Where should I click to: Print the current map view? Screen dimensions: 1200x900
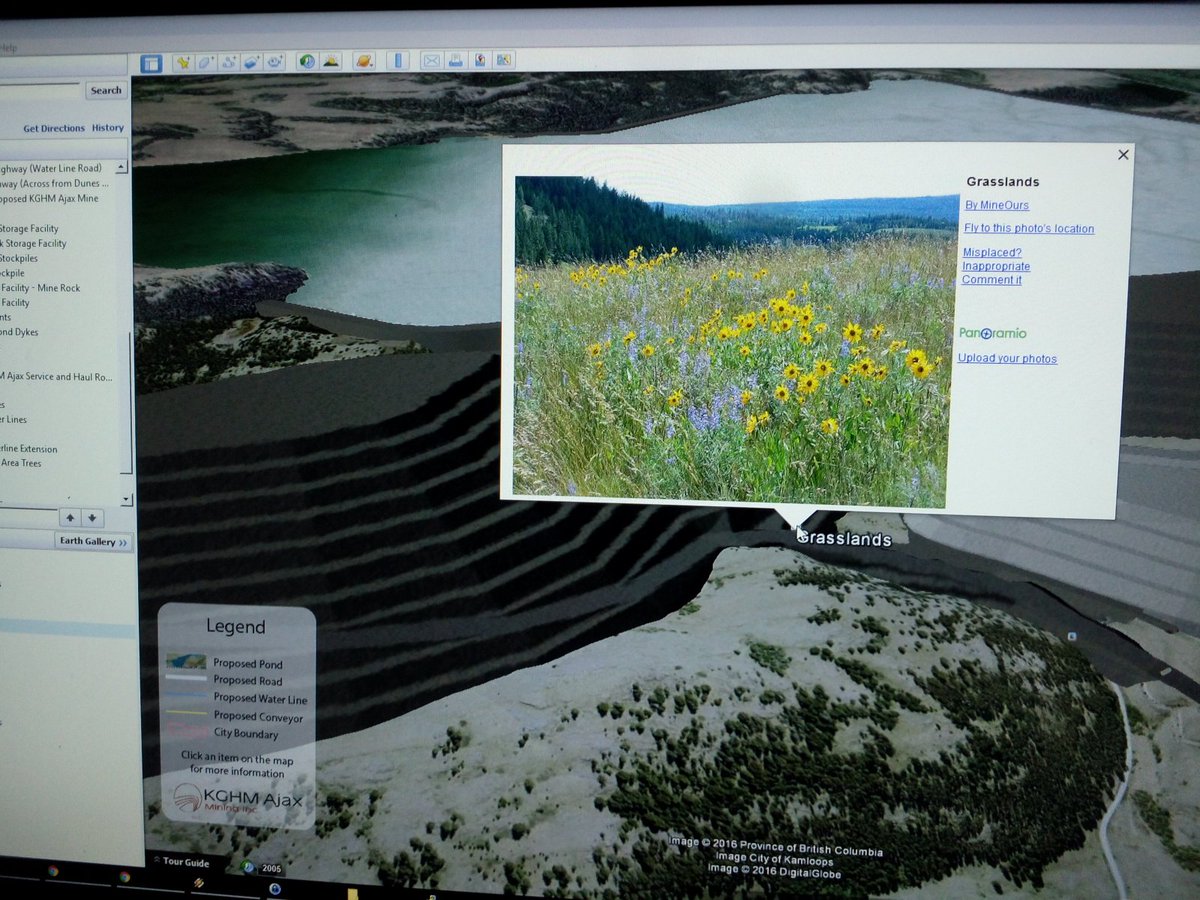tap(456, 61)
